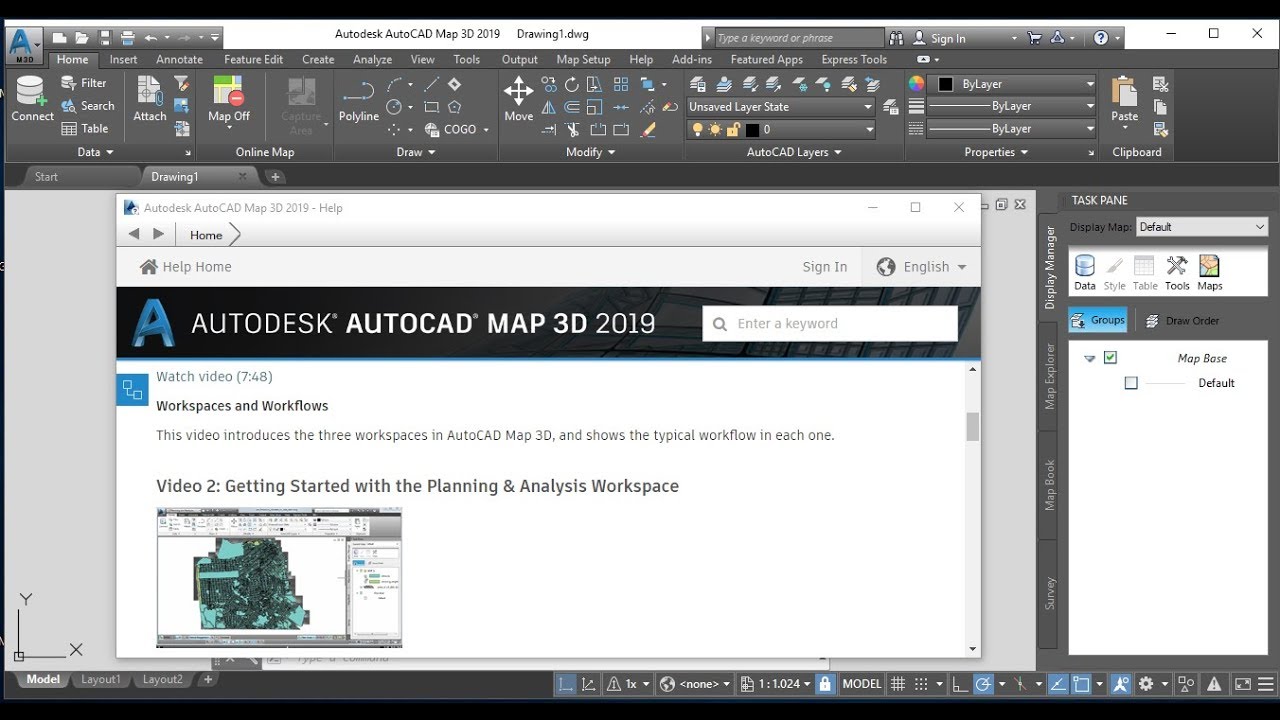Click the Groups button in Task Pane
Viewport: 1280px width, 720px height.
click(x=1097, y=320)
